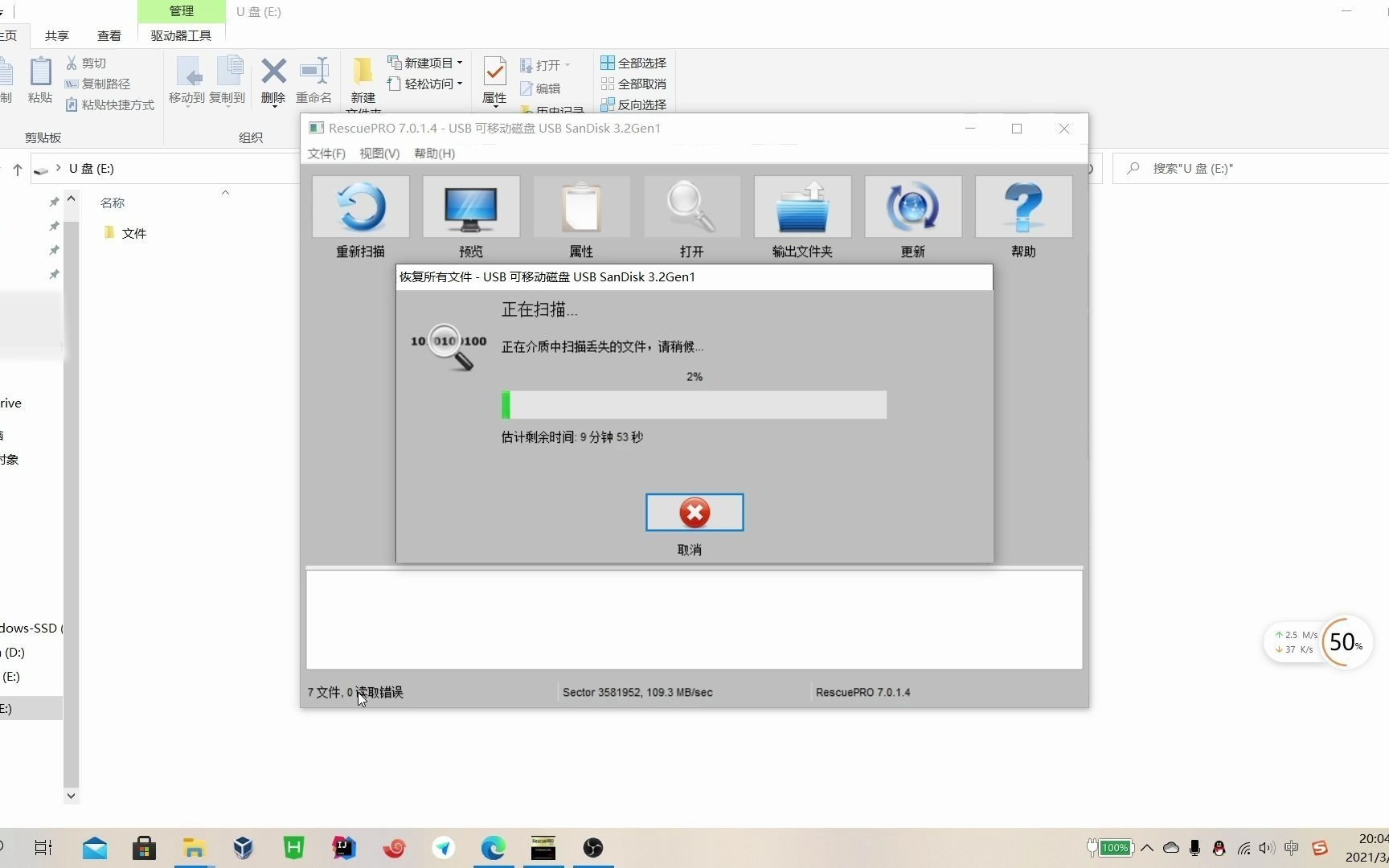Click the Name (名称) column header
The height and width of the screenshot is (868, 1389).
pyautogui.click(x=113, y=203)
